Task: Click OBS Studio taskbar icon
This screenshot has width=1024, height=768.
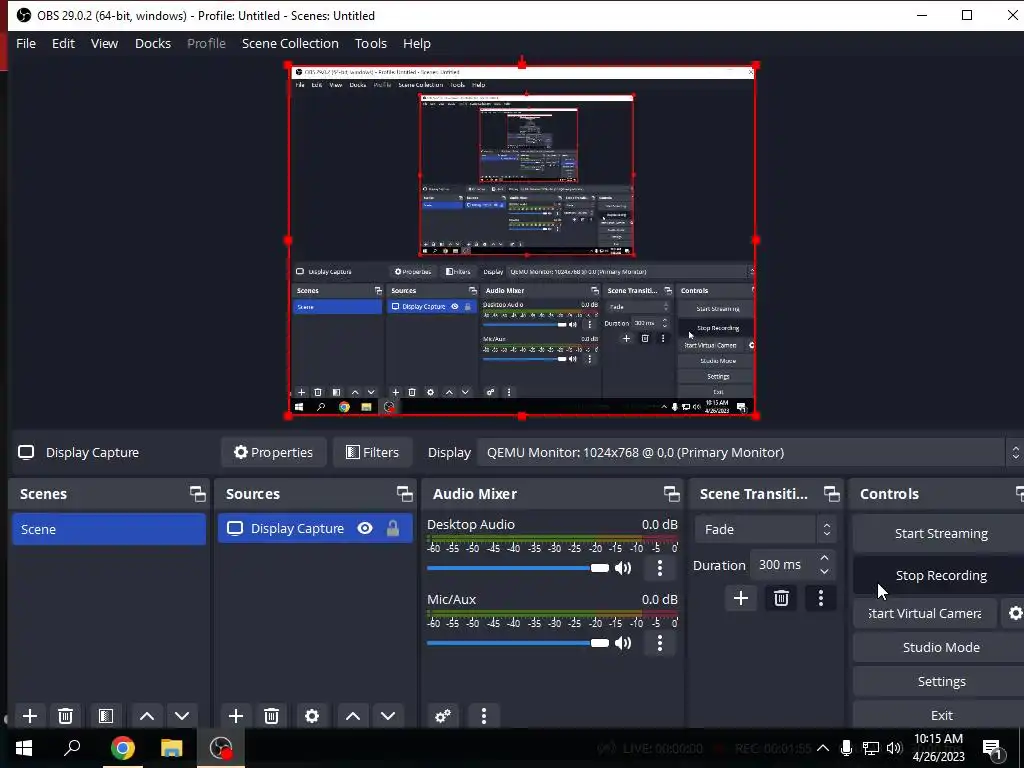Action: (x=221, y=748)
